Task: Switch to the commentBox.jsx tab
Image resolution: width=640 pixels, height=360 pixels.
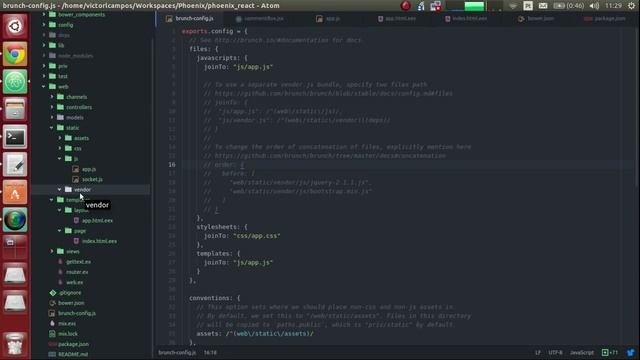Action: point(260,18)
